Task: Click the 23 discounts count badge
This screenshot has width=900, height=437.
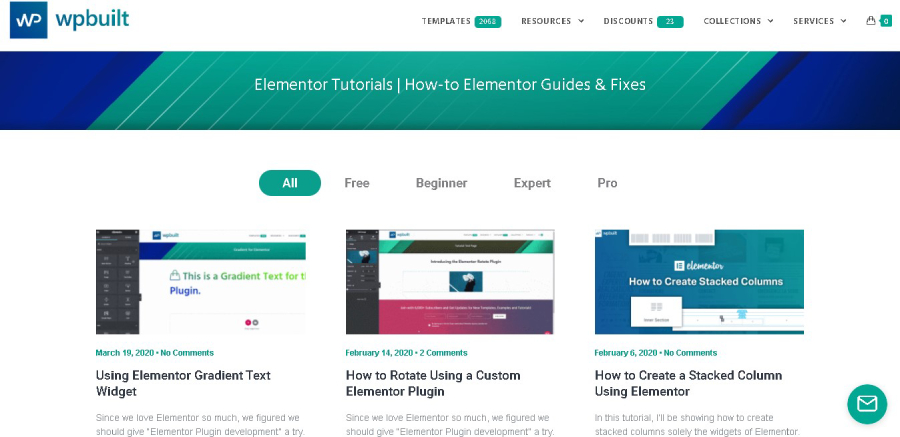Action: [x=670, y=22]
